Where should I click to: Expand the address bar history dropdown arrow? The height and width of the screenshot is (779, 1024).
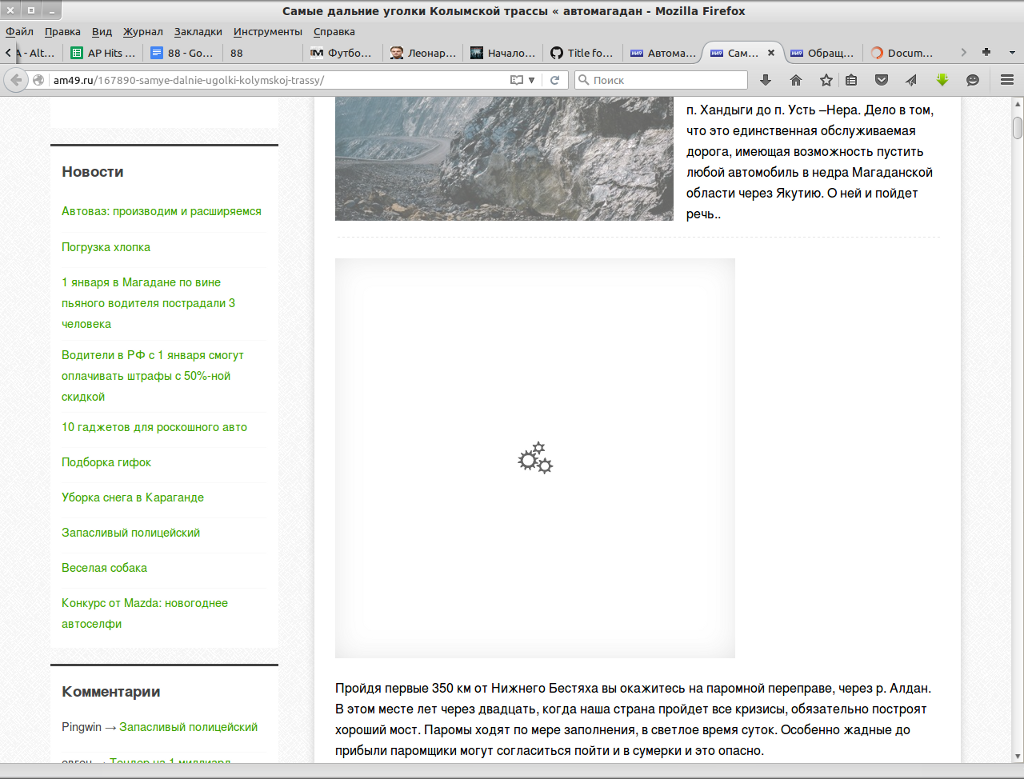coord(532,80)
